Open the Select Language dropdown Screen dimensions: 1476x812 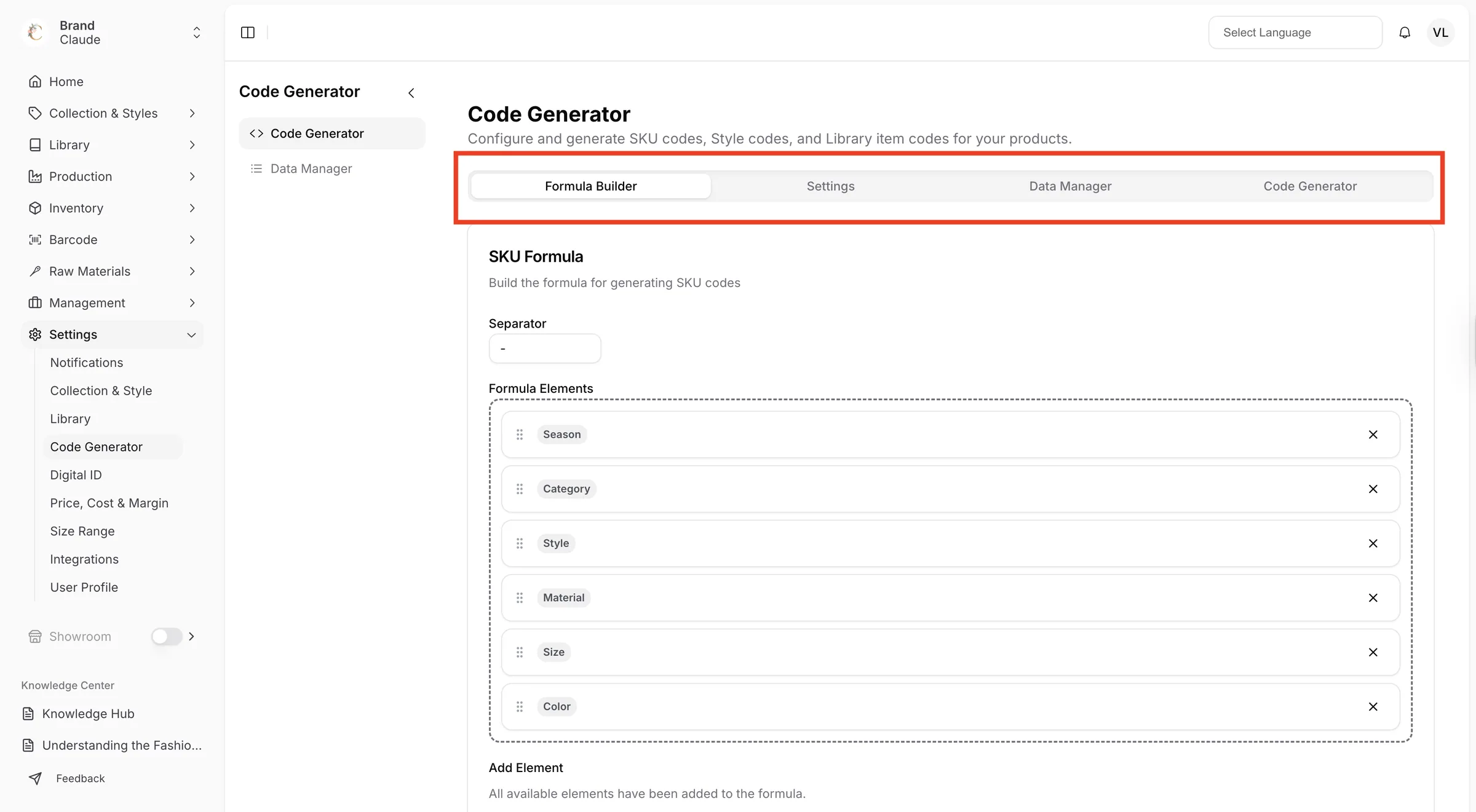pos(1295,33)
